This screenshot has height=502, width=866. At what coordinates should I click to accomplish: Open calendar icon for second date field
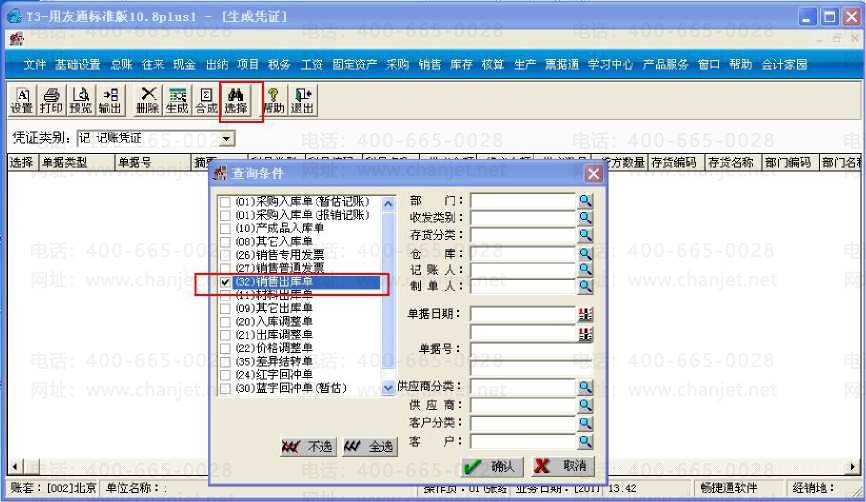point(585,334)
